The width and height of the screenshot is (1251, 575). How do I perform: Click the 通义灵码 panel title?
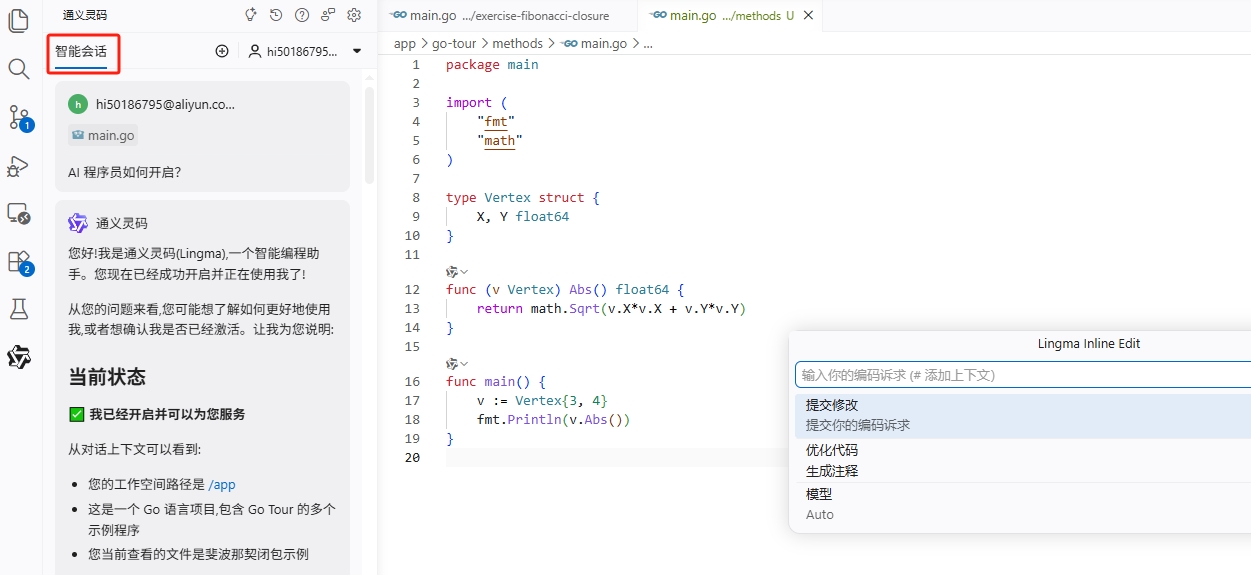[84, 15]
